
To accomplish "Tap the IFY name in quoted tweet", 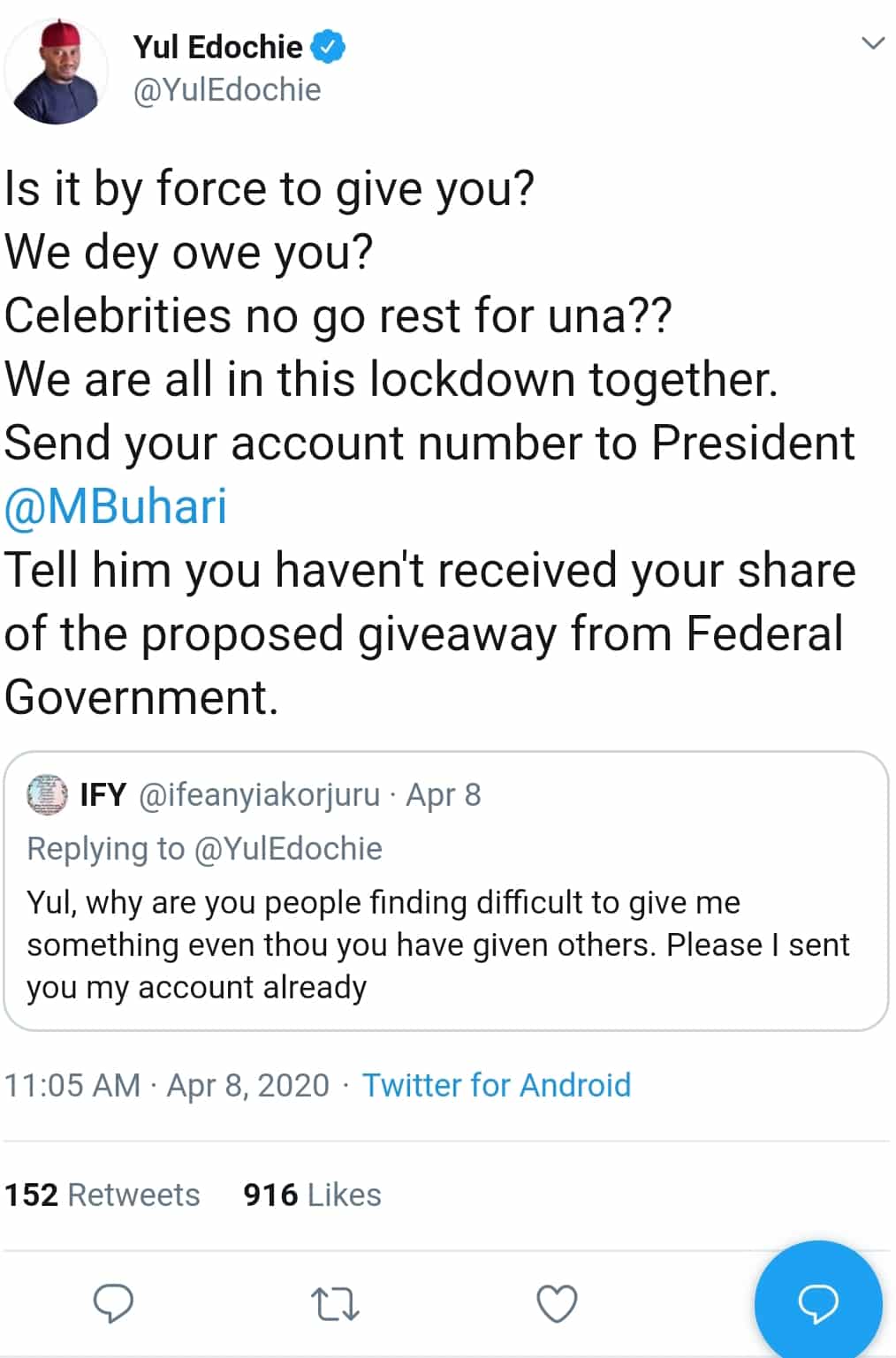I will [x=103, y=795].
